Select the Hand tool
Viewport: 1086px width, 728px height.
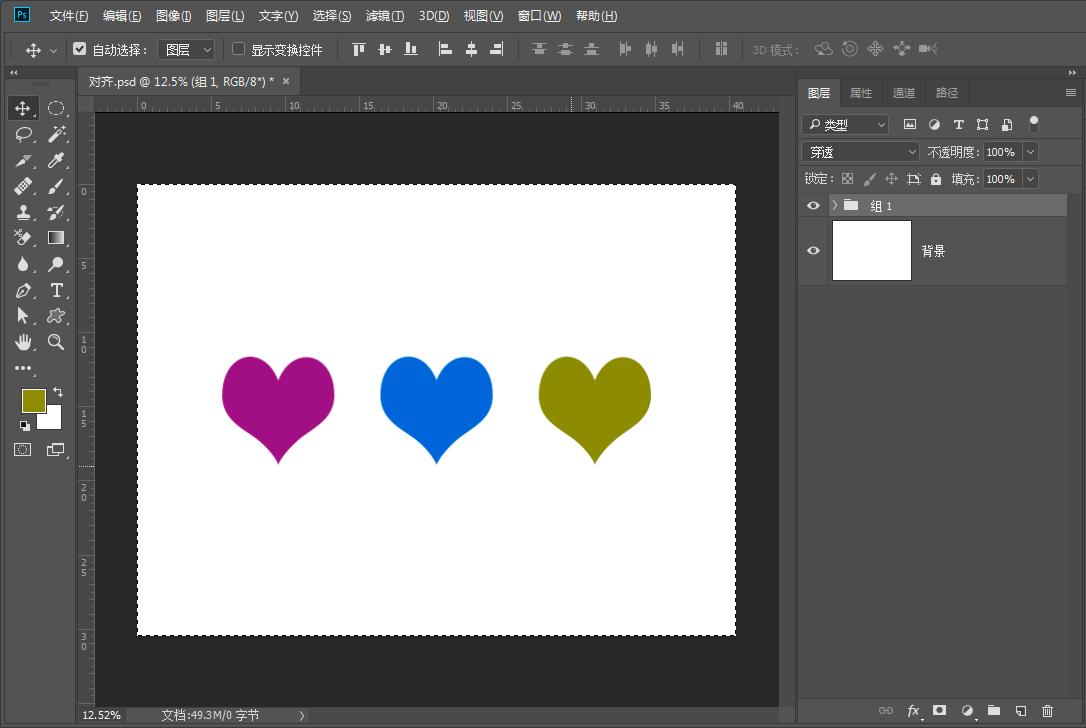[23, 342]
